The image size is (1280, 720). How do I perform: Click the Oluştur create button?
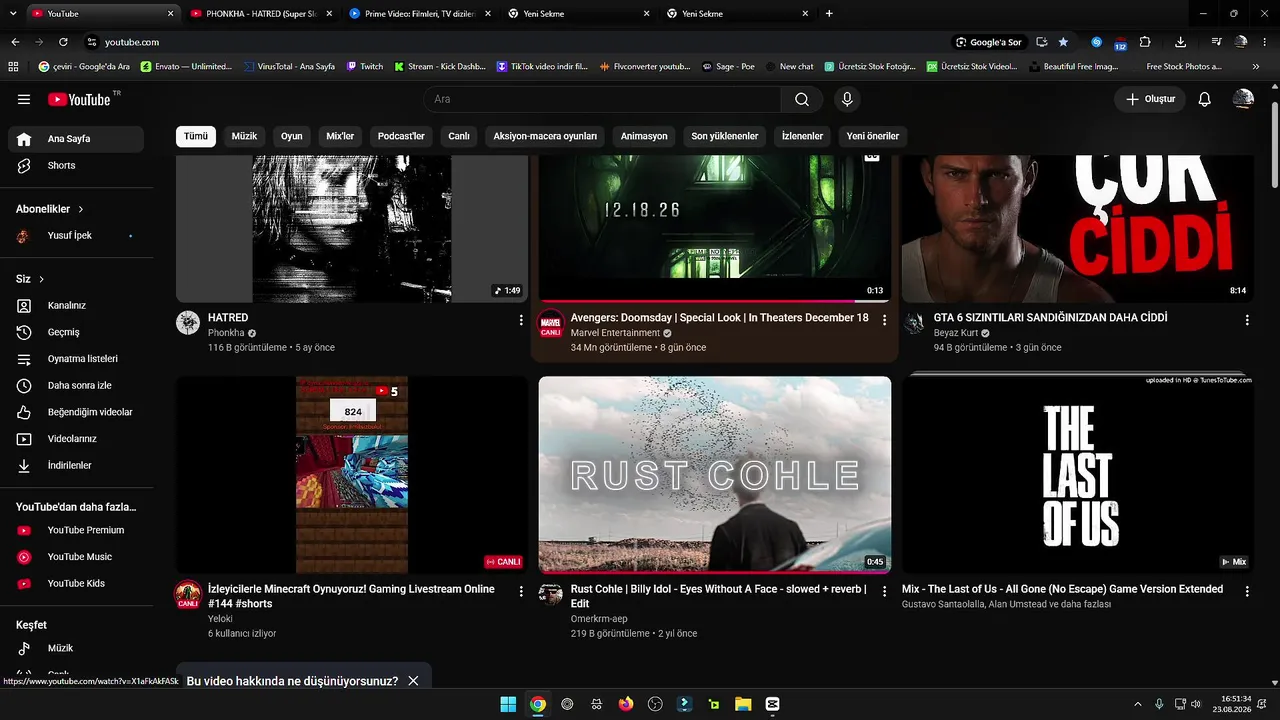point(1151,99)
